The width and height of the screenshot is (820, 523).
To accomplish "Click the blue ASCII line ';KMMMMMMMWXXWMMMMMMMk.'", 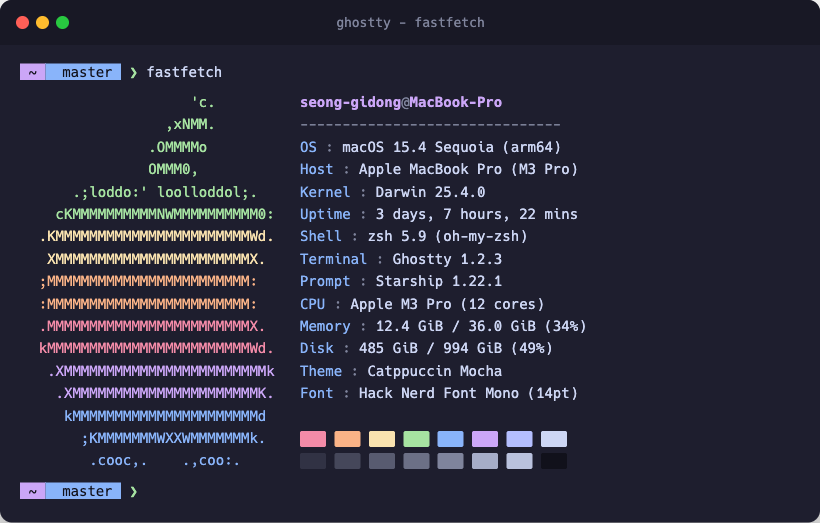I will pos(174,438).
